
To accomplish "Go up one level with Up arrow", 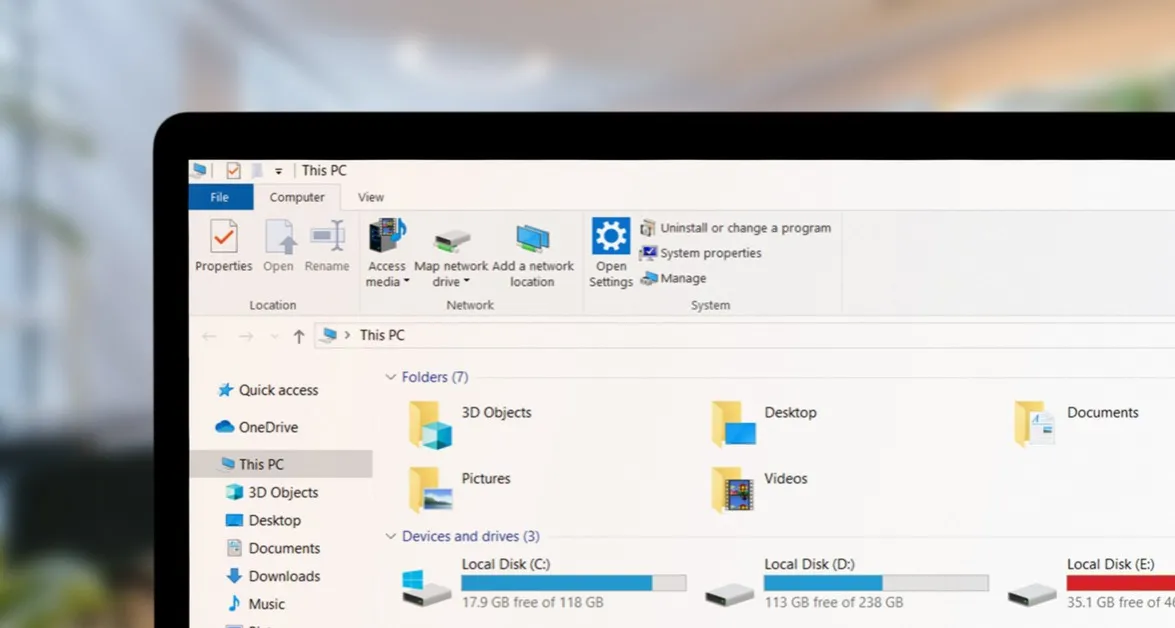I will 299,336.
